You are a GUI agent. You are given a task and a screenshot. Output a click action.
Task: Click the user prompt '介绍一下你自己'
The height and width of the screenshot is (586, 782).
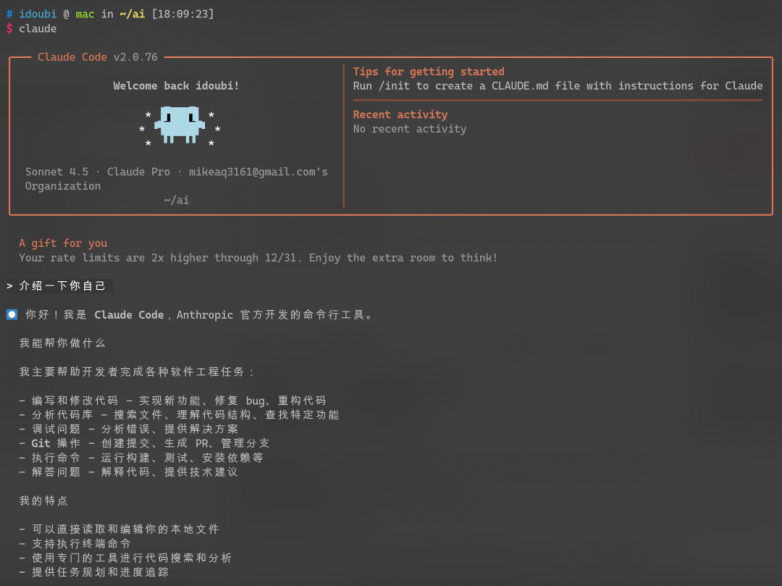(x=62, y=286)
